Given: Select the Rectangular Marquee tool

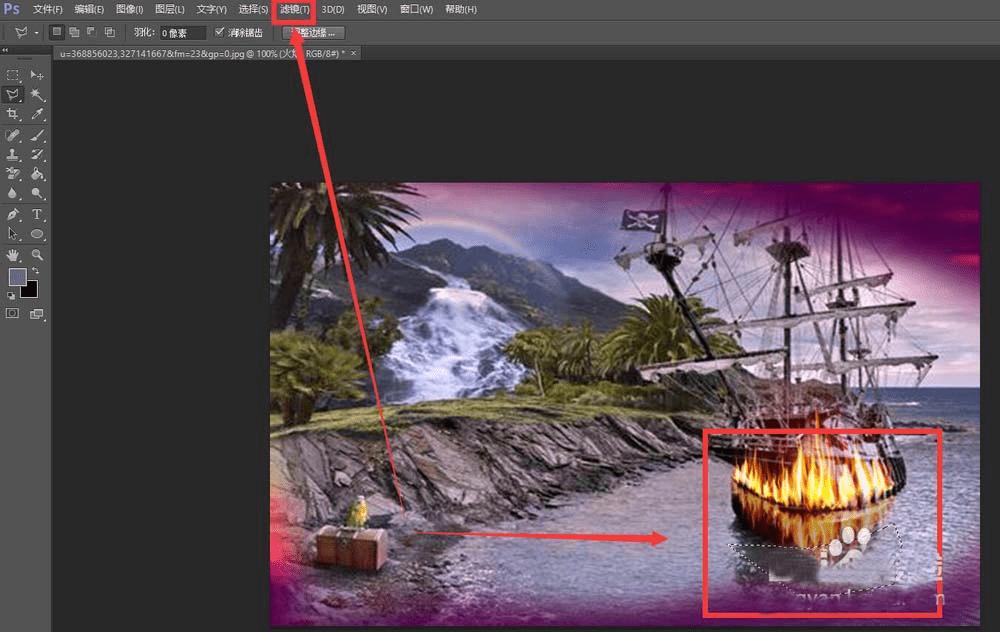Looking at the screenshot, I should (x=12, y=75).
